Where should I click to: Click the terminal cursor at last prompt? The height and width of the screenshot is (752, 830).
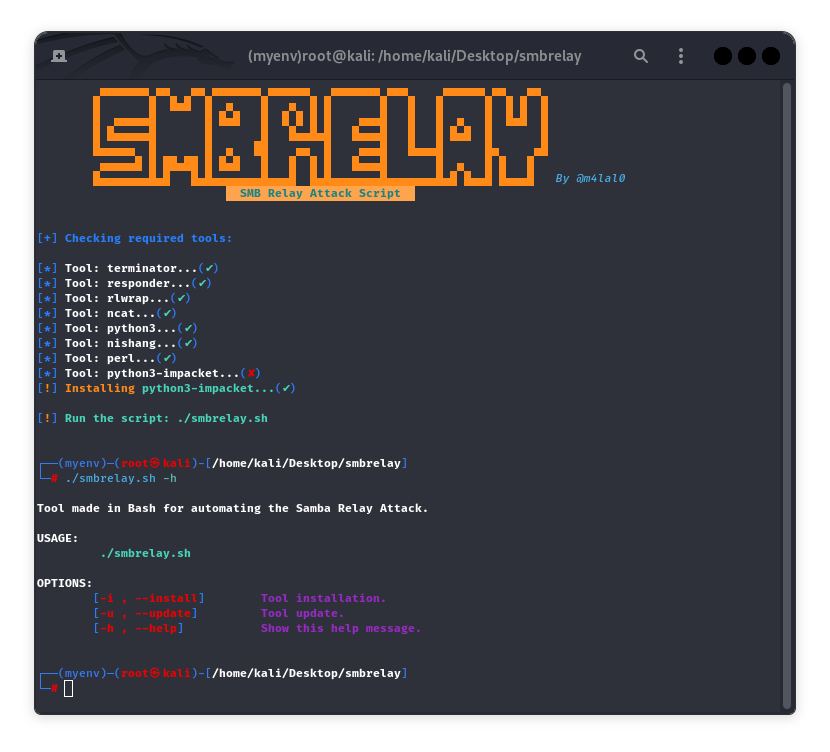click(x=69, y=688)
